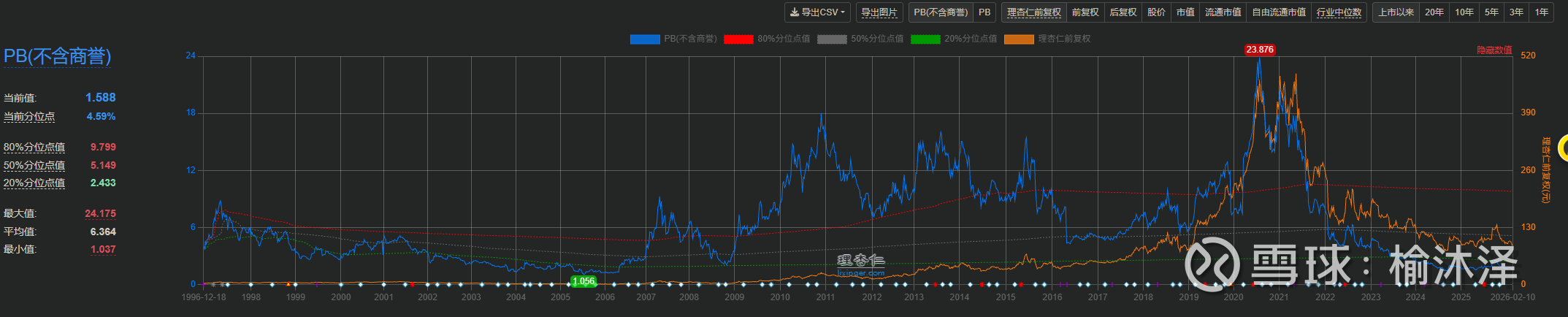Click the 80%分位点值 label
This screenshot has height=317, width=1568.
tap(34, 148)
